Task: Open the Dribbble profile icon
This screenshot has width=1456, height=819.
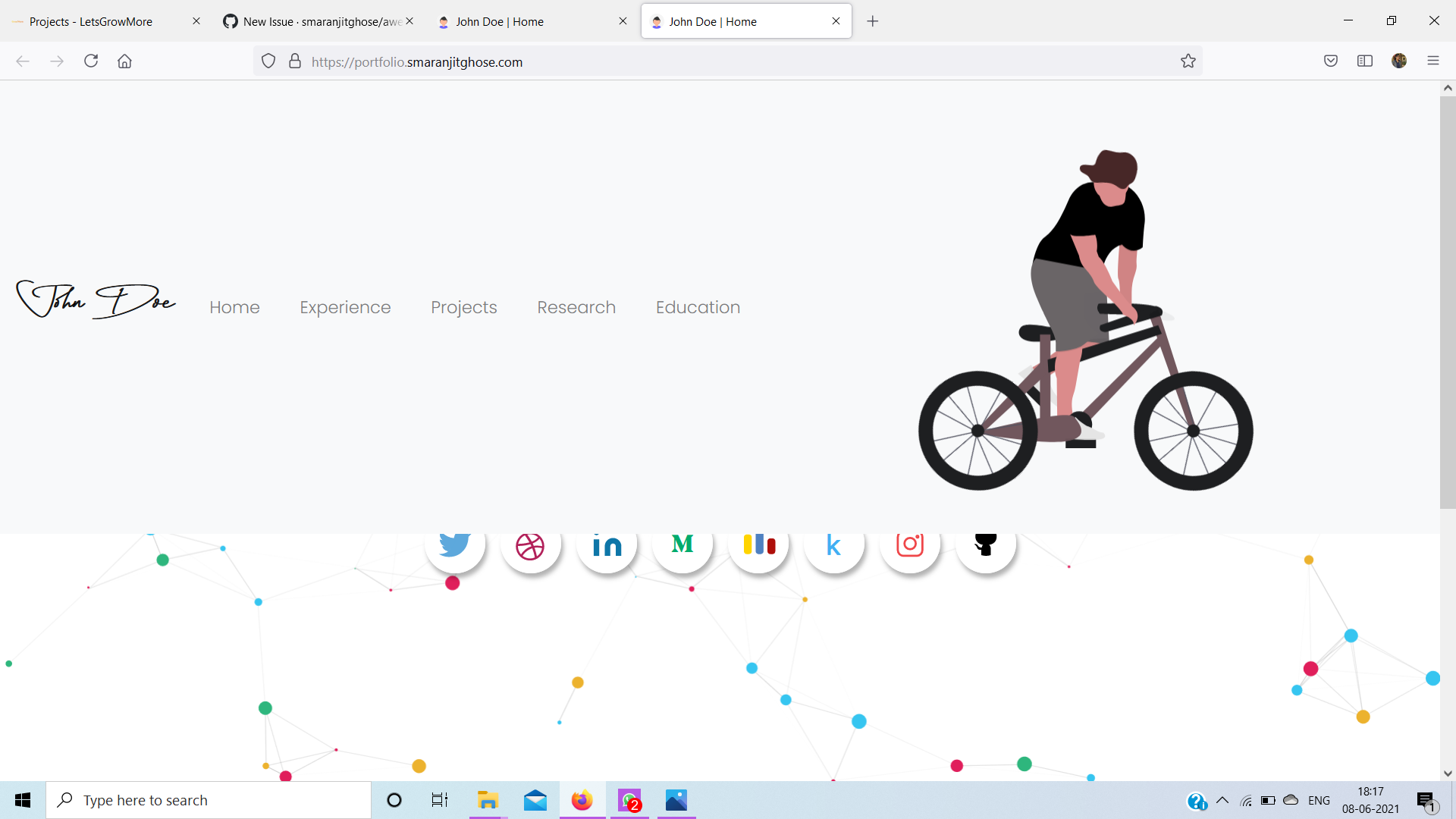Action: pyautogui.click(x=531, y=543)
